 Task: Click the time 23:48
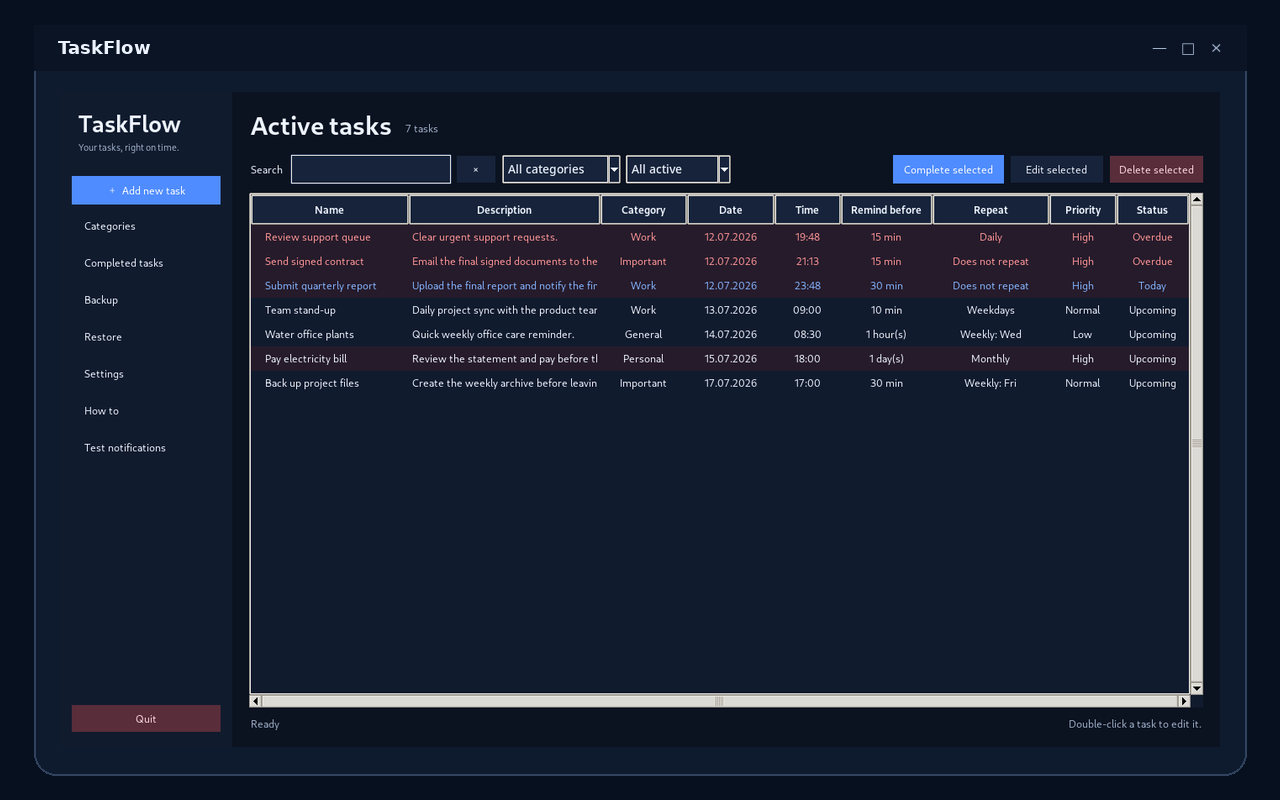pyautogui.click(x=807, y=286)
